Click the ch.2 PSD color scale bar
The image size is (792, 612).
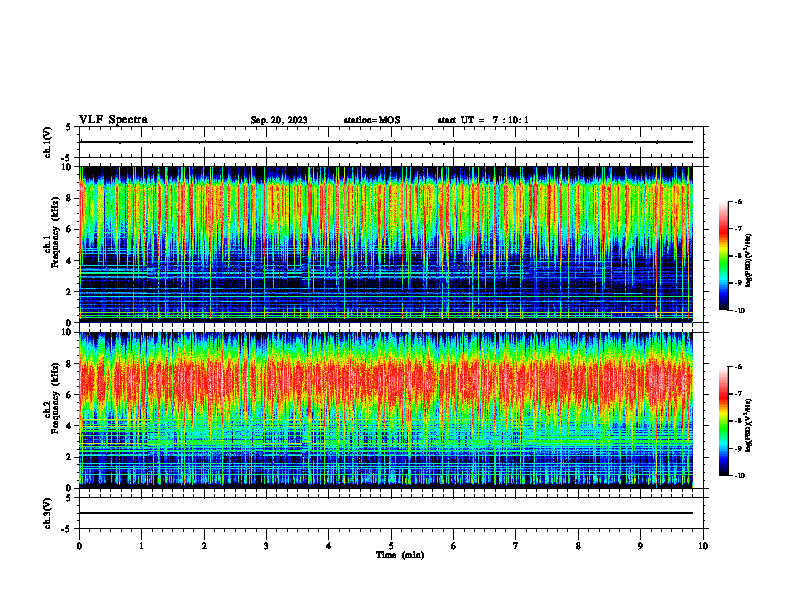point(724,421)
